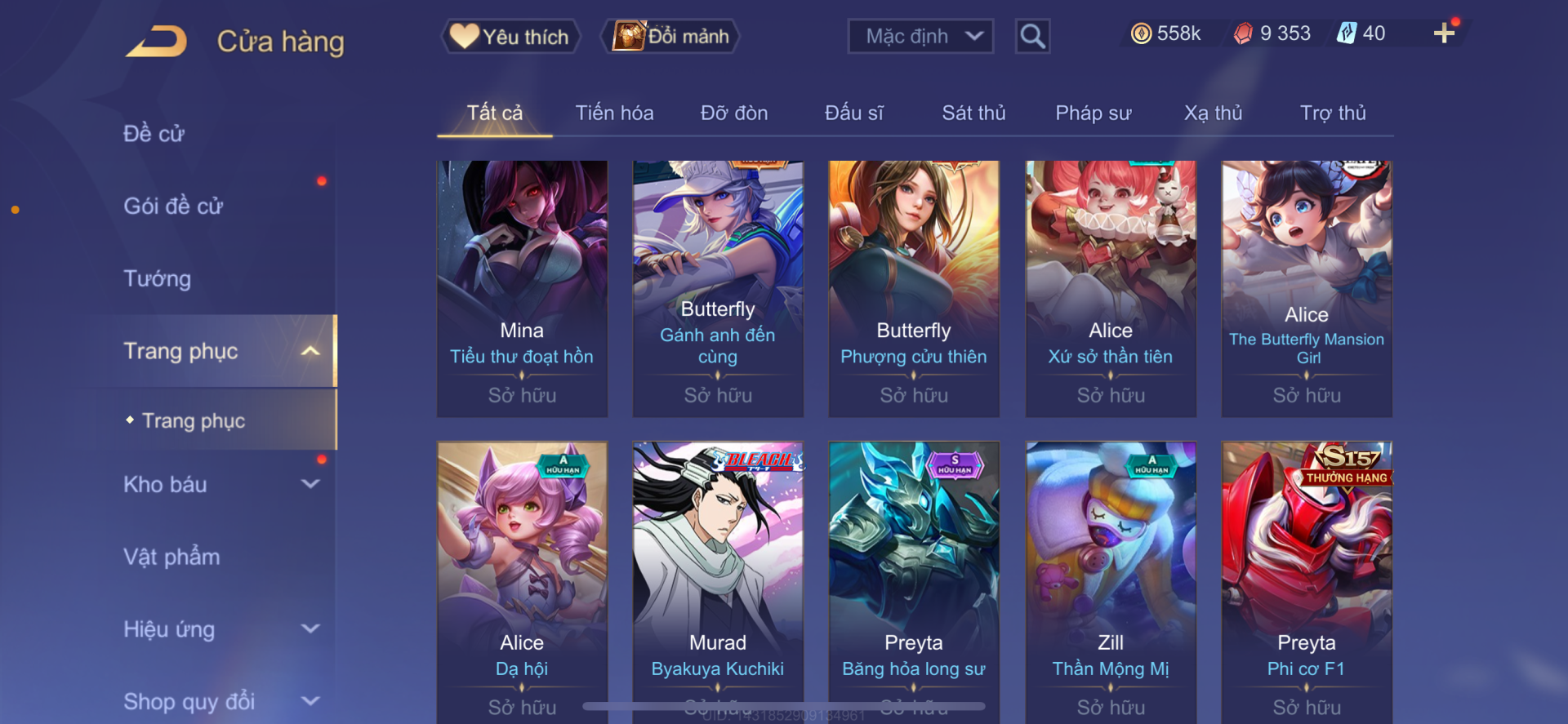Screen dimensions: 1568x724
Task: Open the search magnifier icon
Action: pyautogui.click(x=1032, y=36)
